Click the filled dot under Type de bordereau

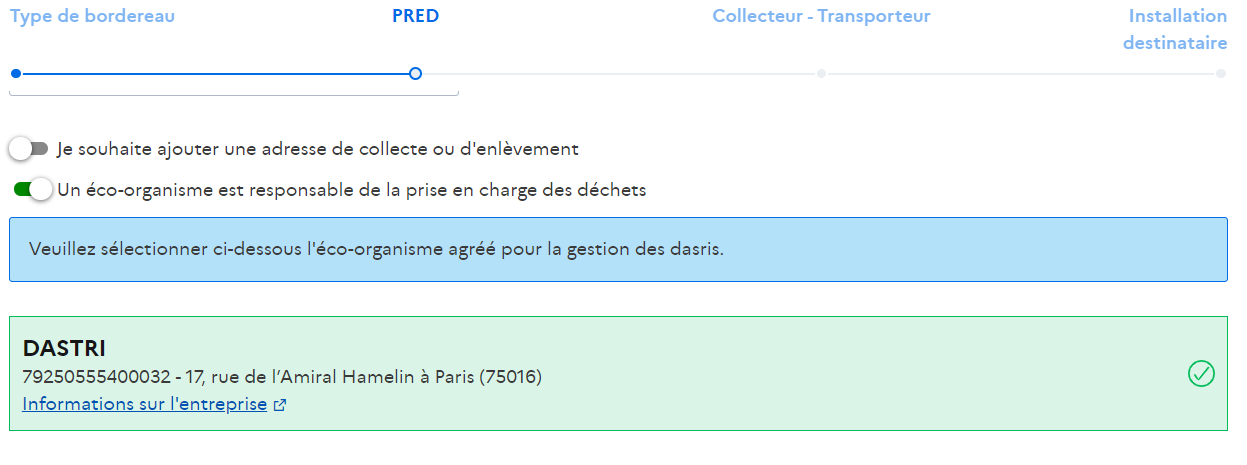15,73
